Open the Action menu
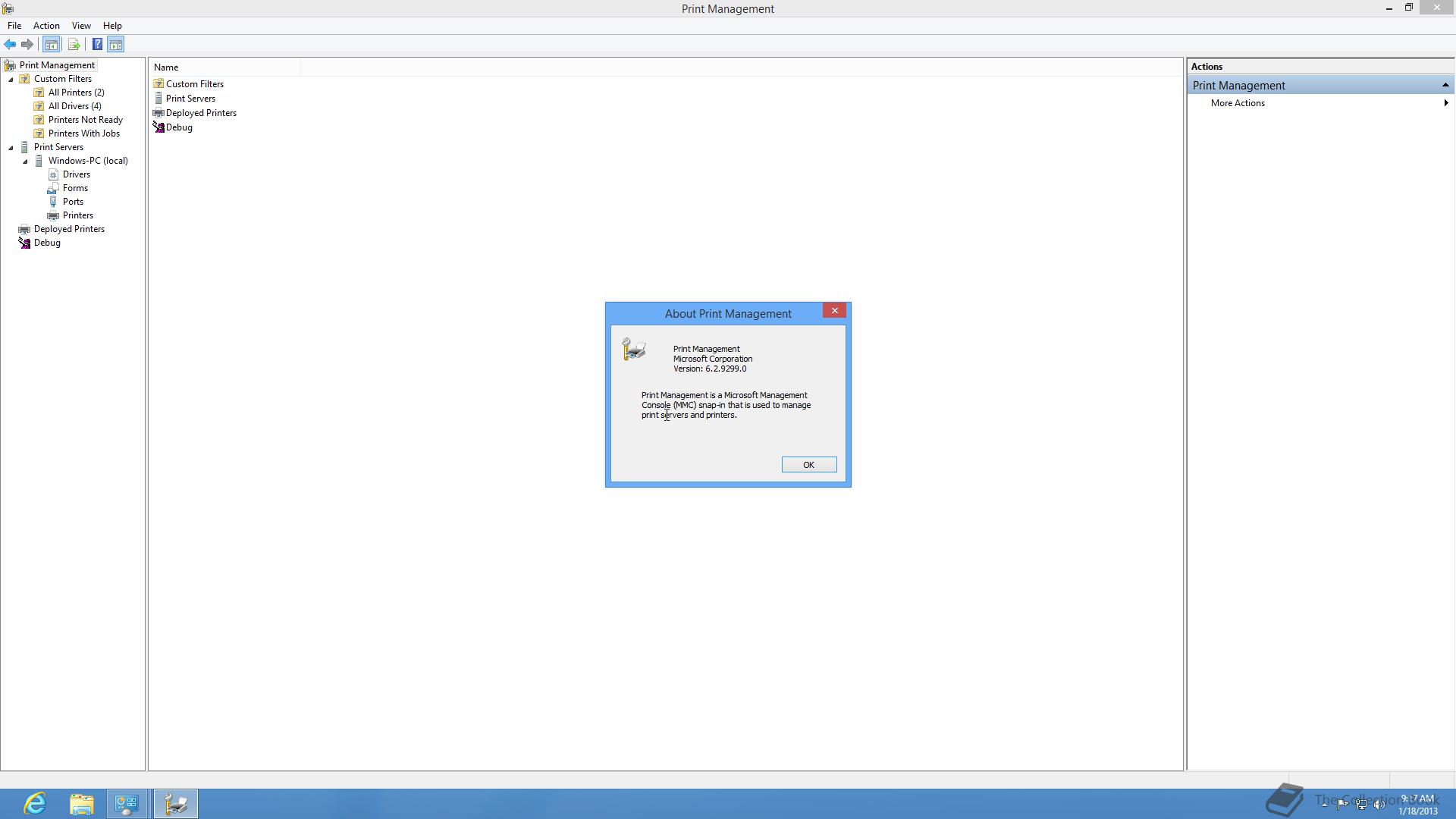Image resolution: width=1456 pixels, height=819 pixels. coord(46,26)
